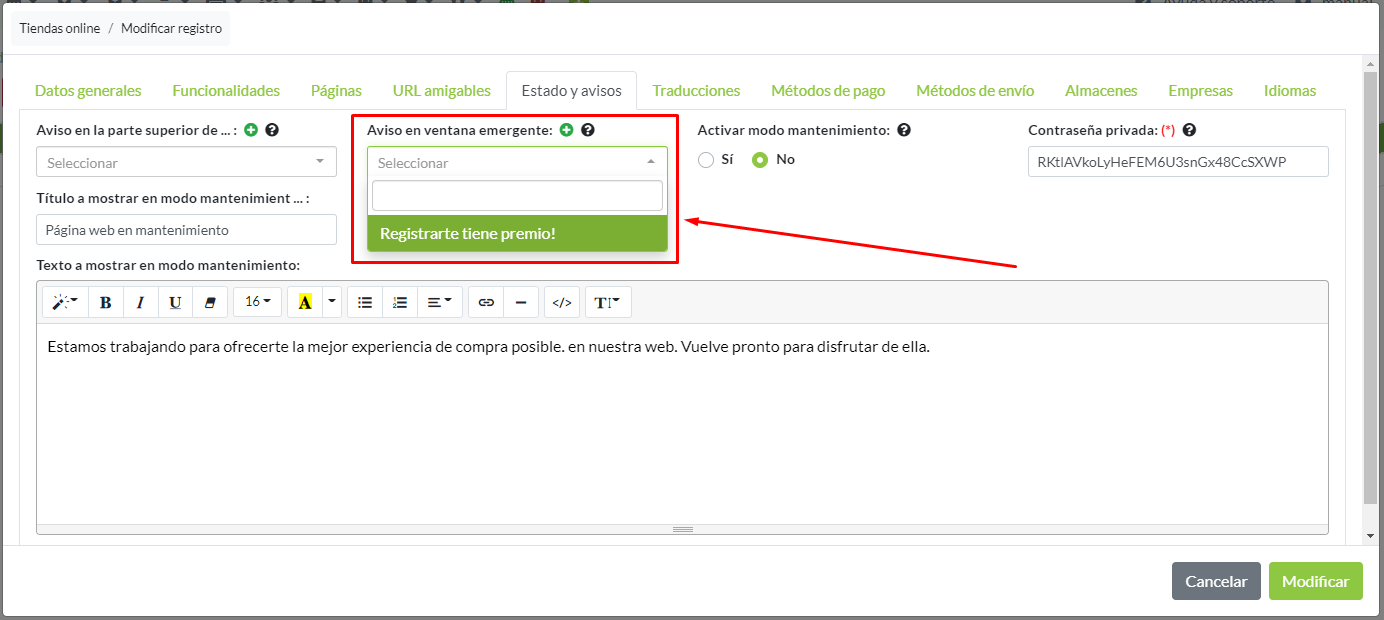
Task: Click the eraser clear-formatting icon
Action: (209, 302)
